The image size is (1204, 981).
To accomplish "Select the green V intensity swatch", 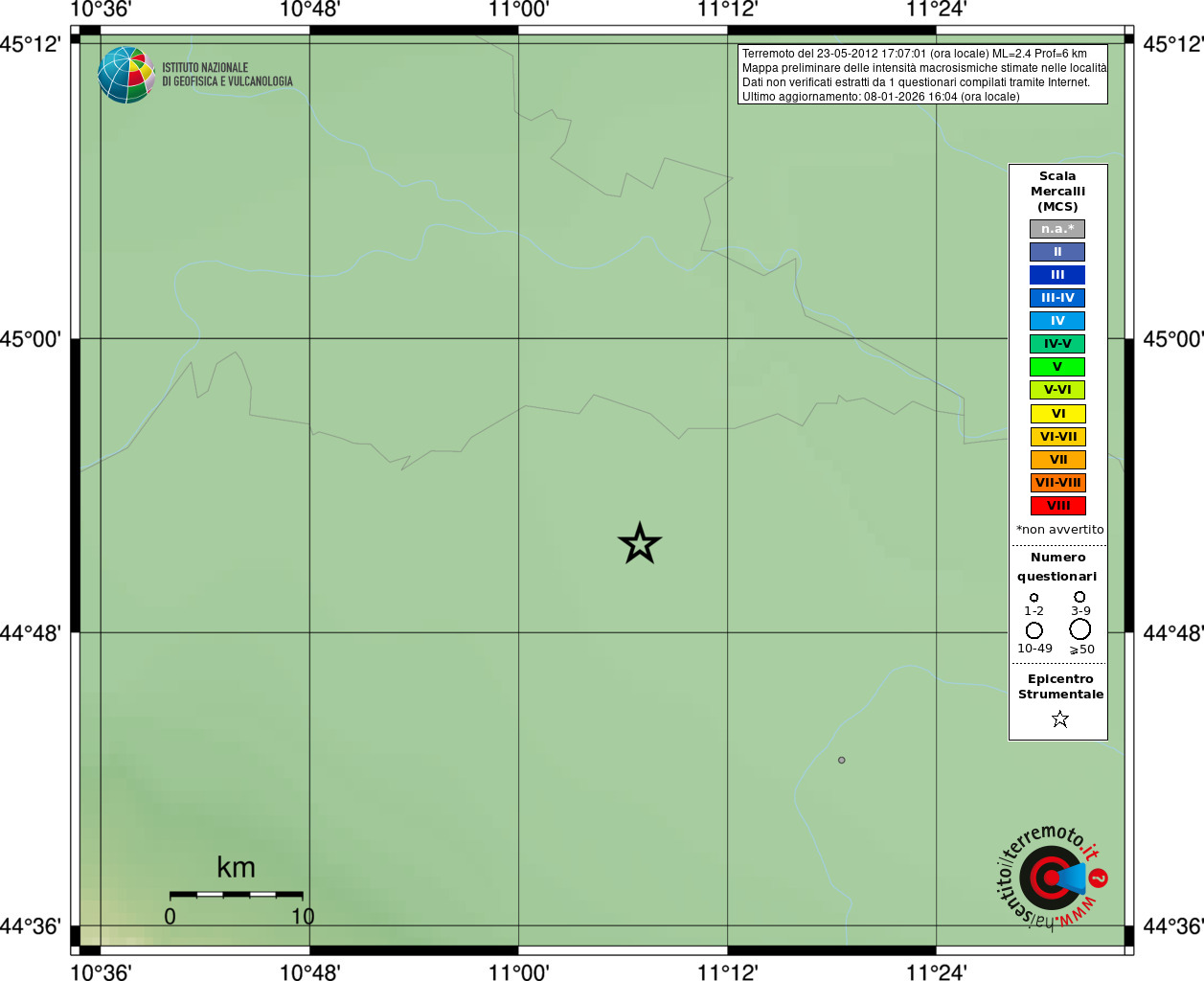I will [1057, 367].
